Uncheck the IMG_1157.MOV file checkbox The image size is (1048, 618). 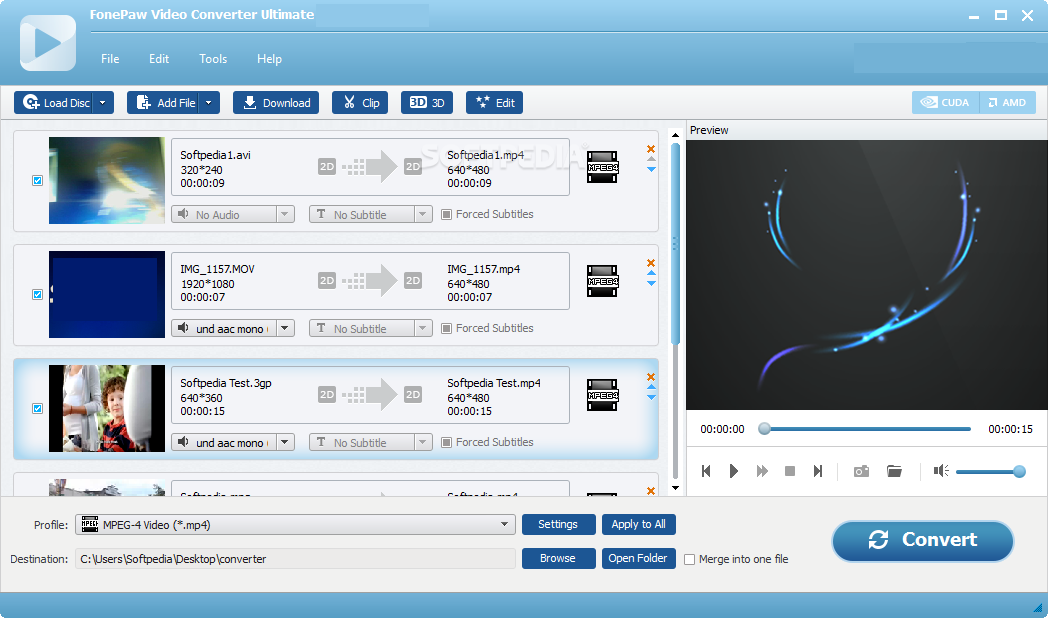coord(37,295)
